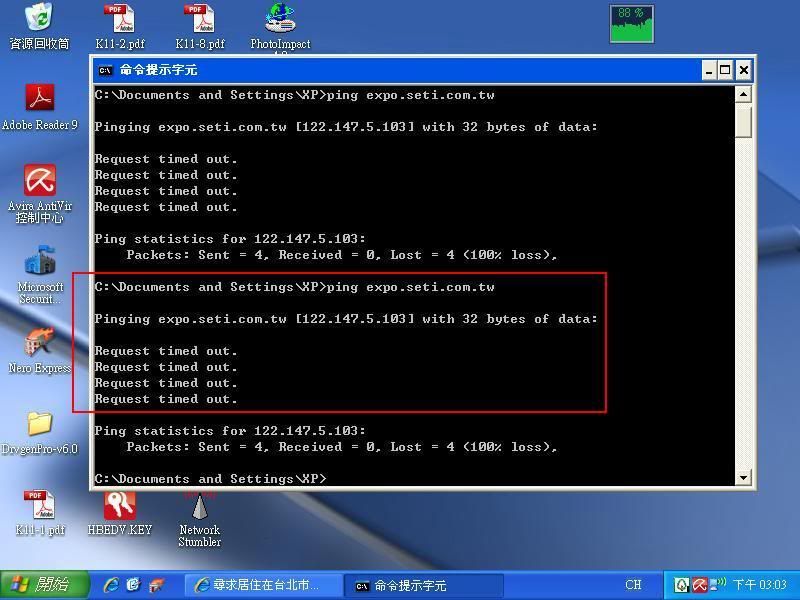Click the 88% battery monitor gadget
The image size is (800, 600).
(632, 24)
